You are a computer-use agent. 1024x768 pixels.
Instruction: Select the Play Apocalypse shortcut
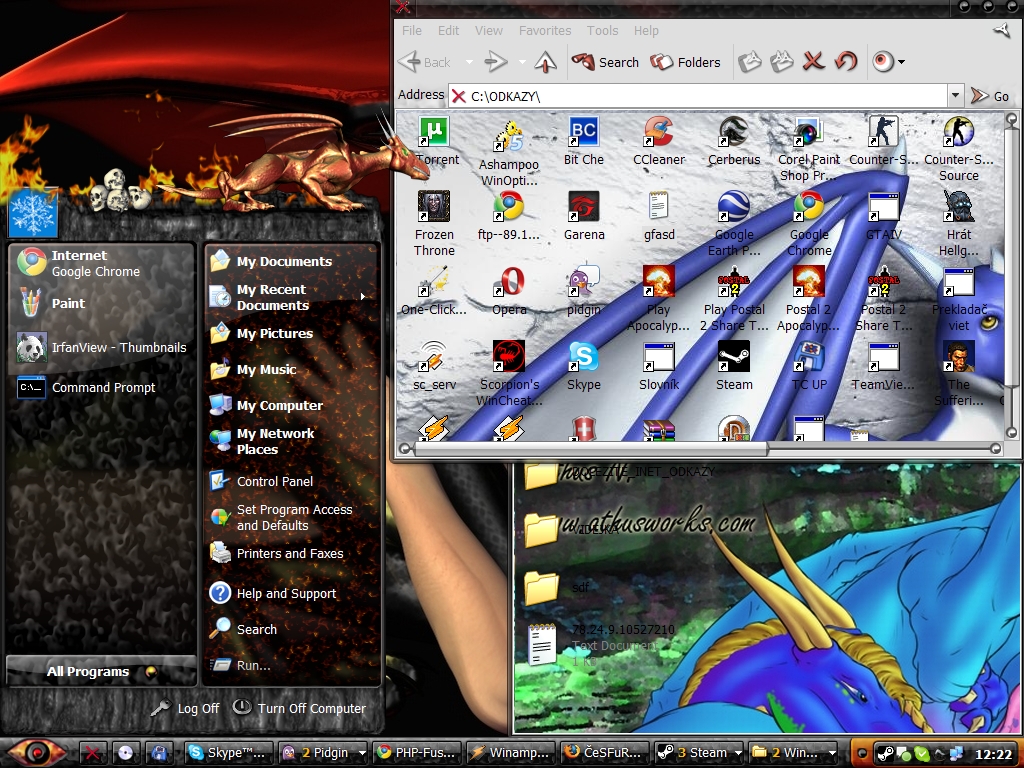click(x=659, y=282)
